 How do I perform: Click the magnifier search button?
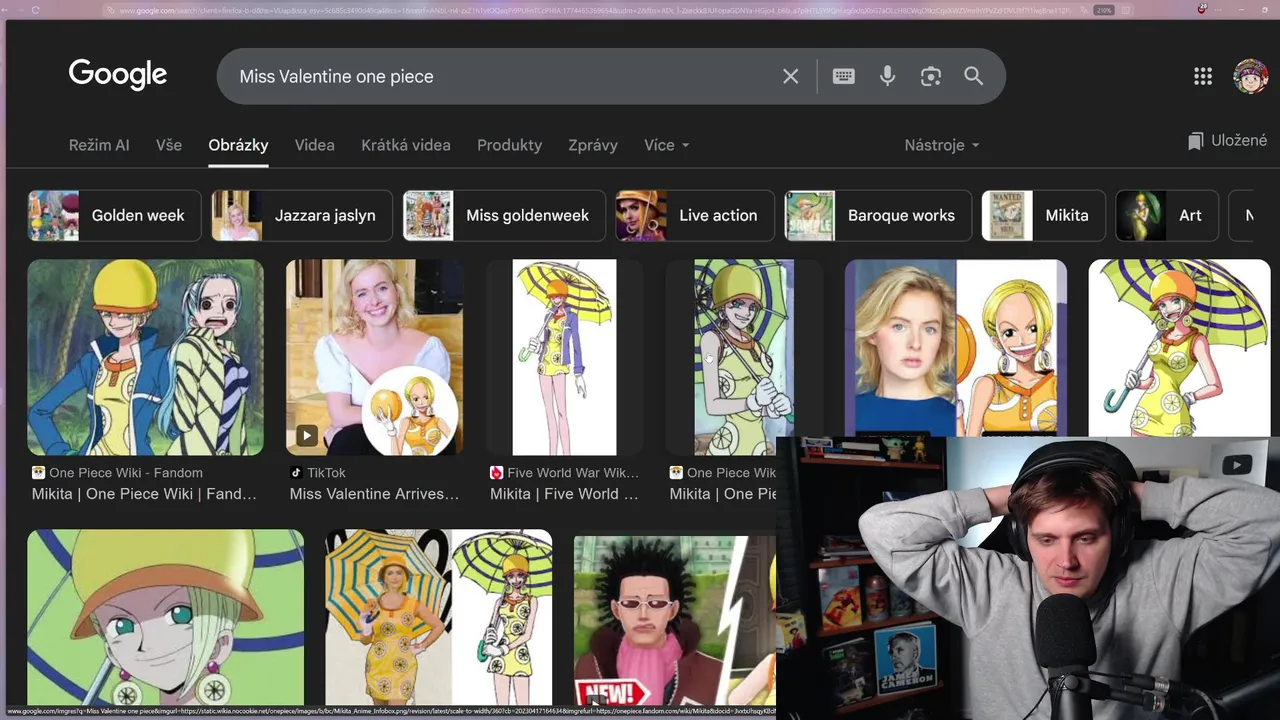click(974, 76)
